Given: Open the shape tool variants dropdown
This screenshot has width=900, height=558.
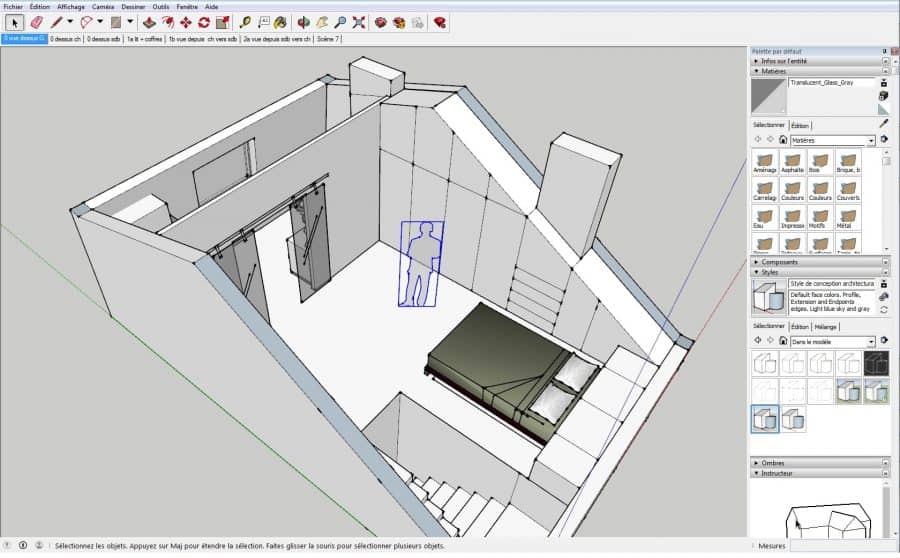Looking at the screenshot, I should click(130, 22).
